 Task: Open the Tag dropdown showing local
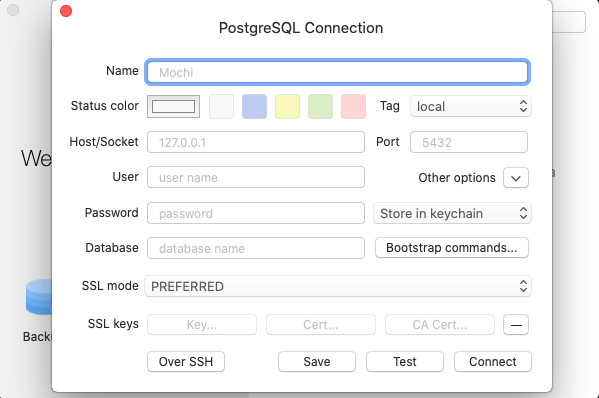tap(471, 106)
